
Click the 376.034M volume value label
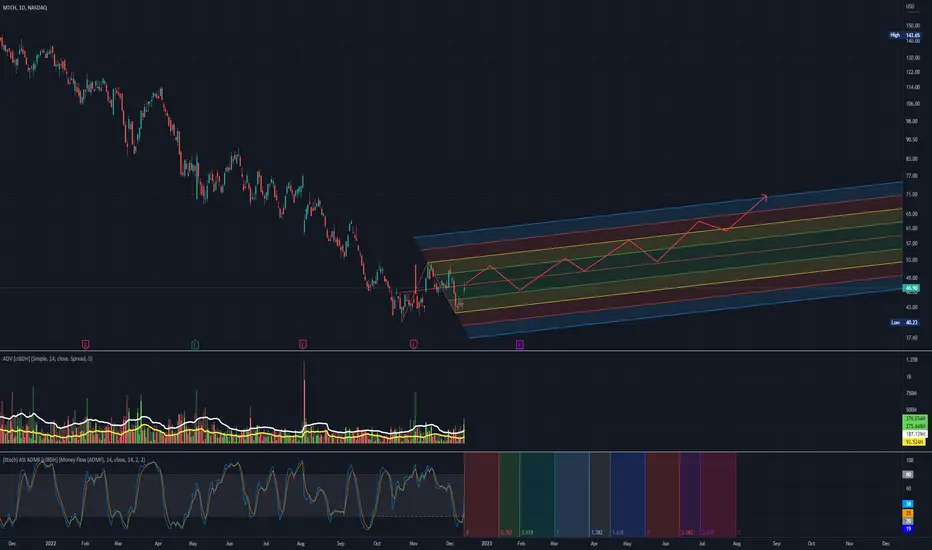click(x=915, y=419)
